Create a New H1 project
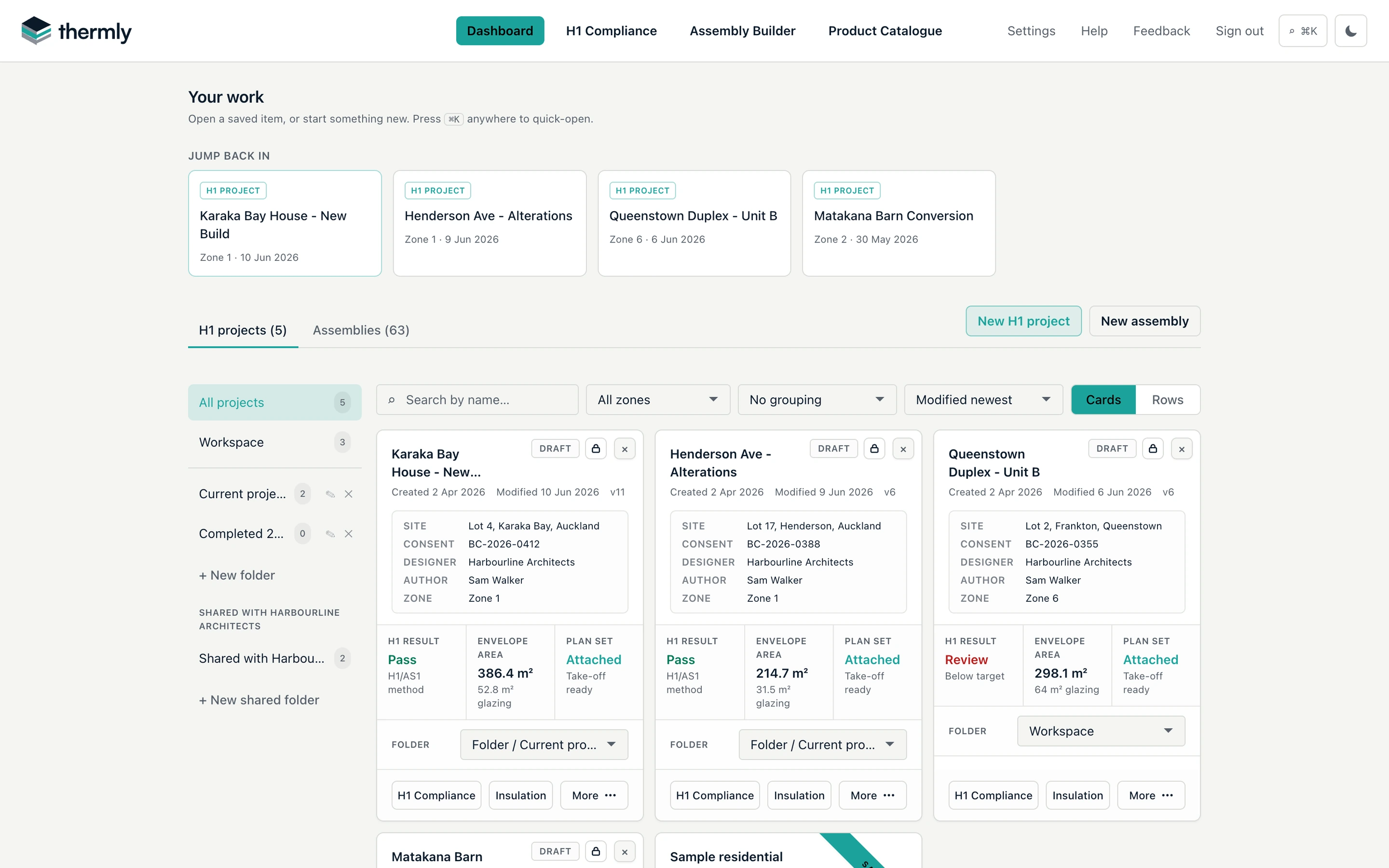This screenshot has width=1389, height=868. click(1023, 321)
